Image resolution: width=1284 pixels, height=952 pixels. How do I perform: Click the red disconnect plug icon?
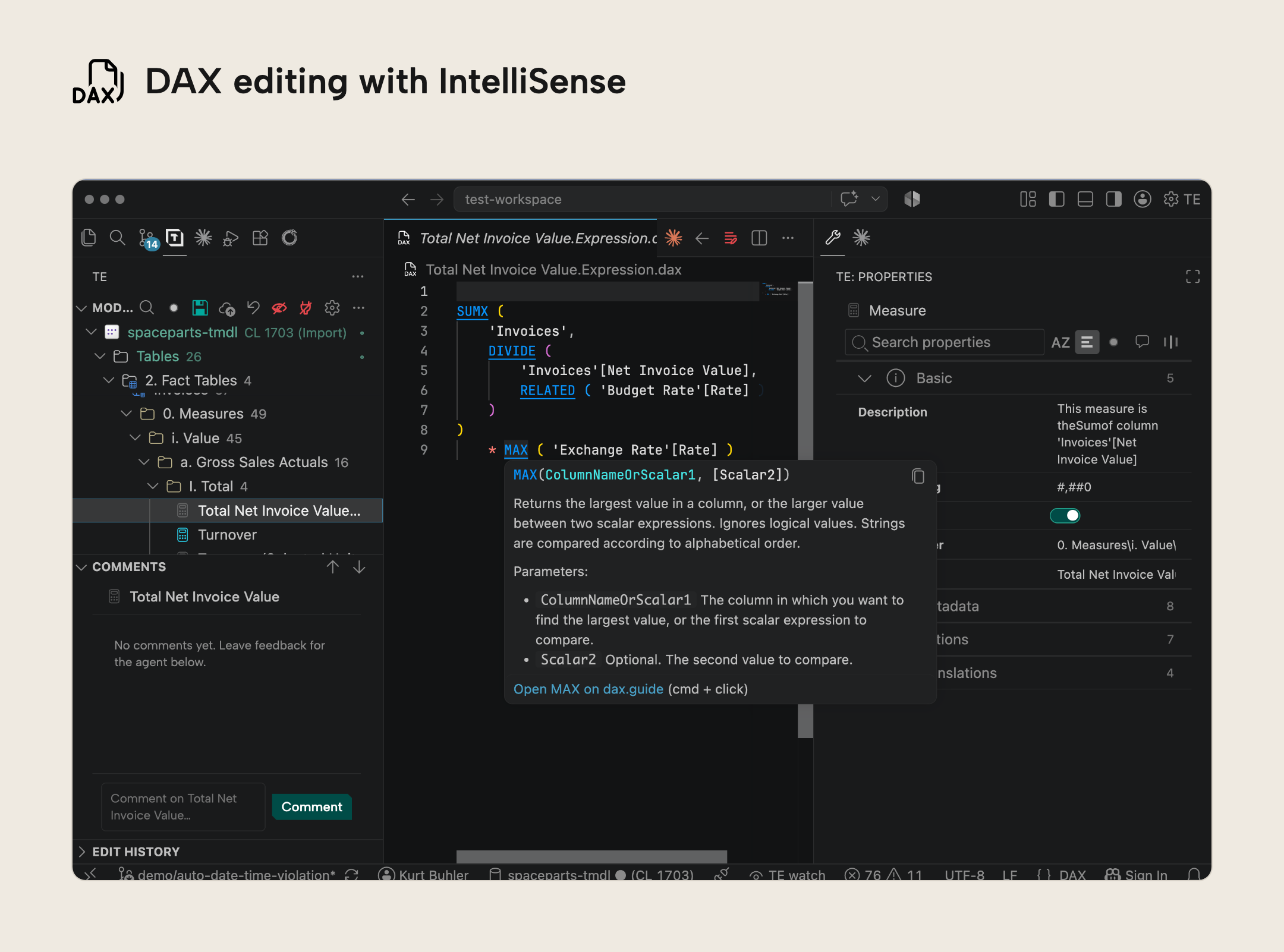306,307
